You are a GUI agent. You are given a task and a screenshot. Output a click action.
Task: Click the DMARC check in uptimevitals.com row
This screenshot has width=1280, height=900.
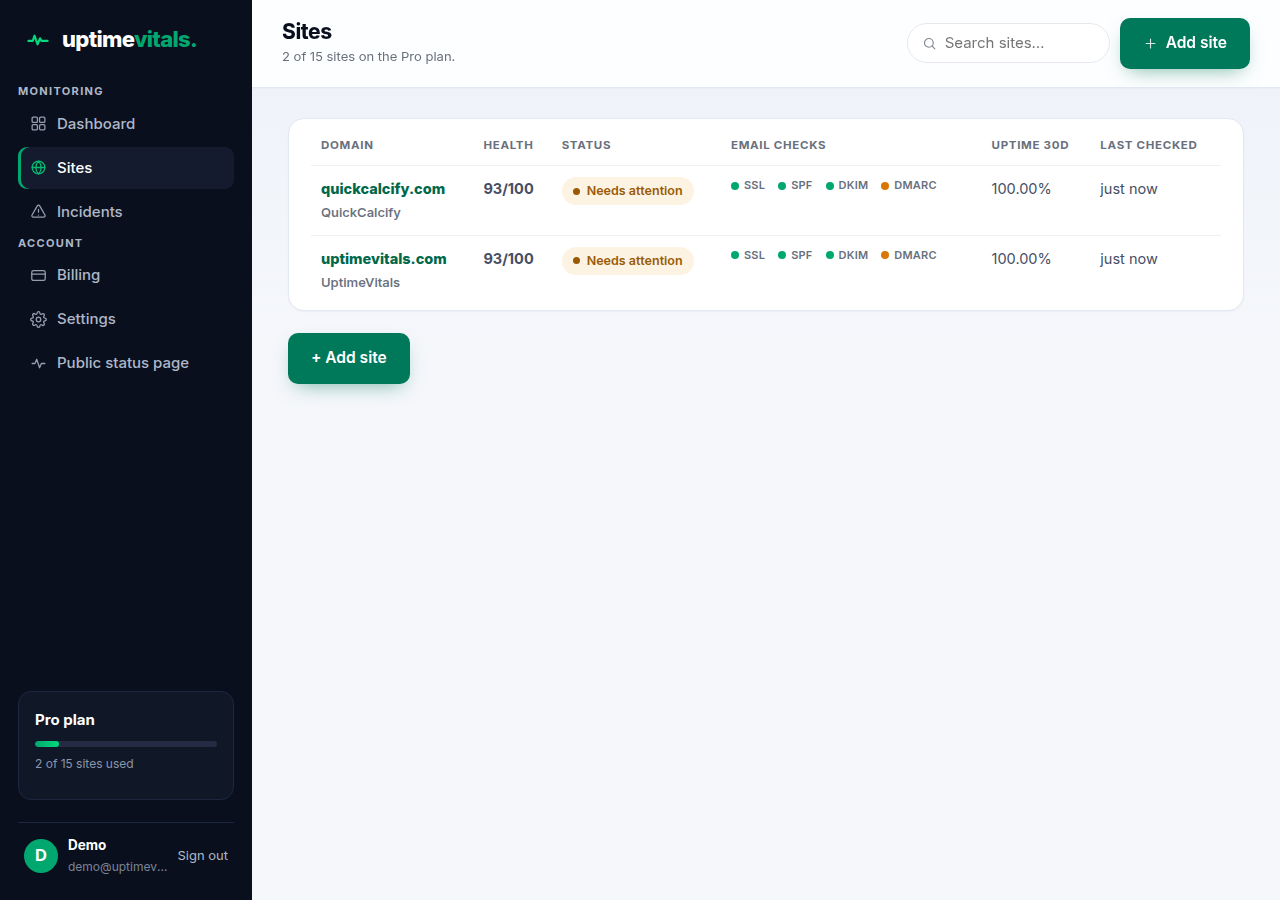tap(909, 256)
